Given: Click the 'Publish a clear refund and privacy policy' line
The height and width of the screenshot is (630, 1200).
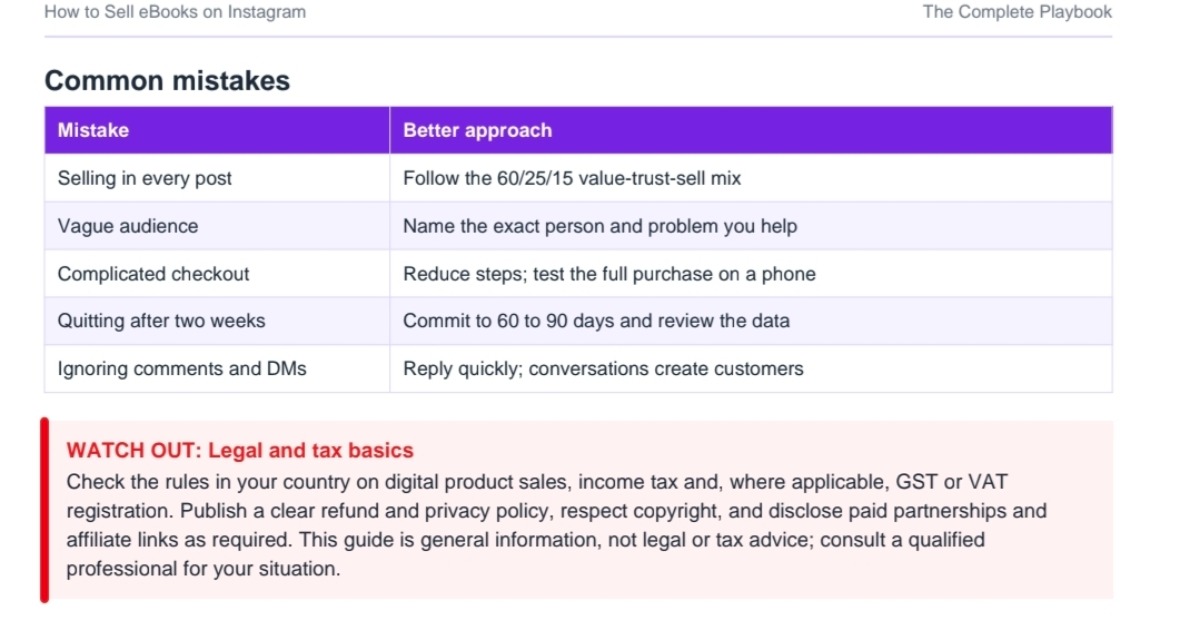Looking at the screenshot, I should coord(556,511).
